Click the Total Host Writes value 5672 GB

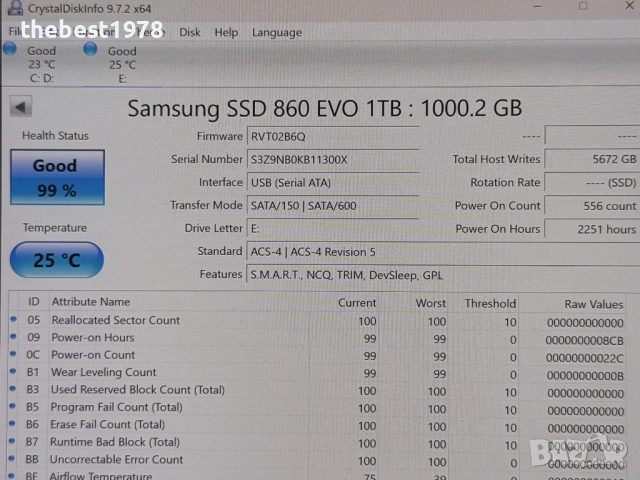click(x=592, y=159)
